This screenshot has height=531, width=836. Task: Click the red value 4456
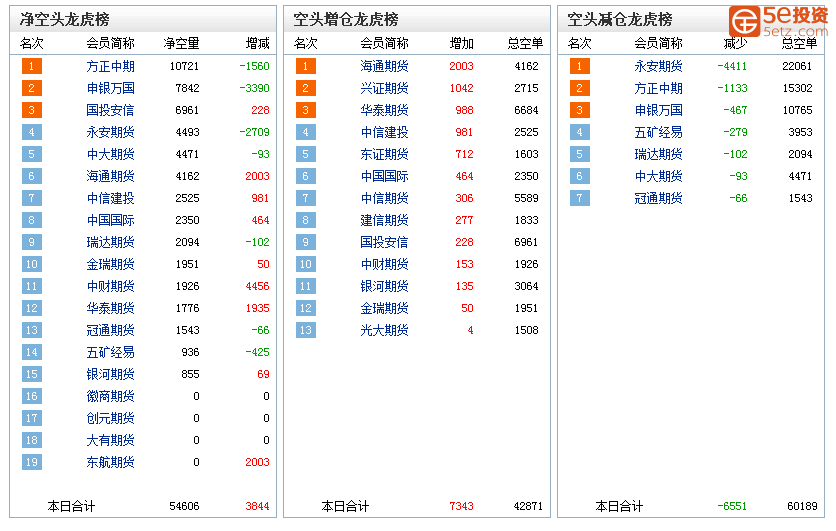click(x=258, y=286)
